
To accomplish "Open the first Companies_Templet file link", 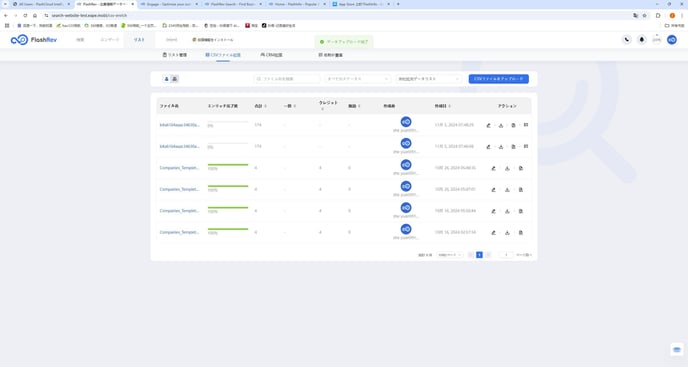I will 179,168.
